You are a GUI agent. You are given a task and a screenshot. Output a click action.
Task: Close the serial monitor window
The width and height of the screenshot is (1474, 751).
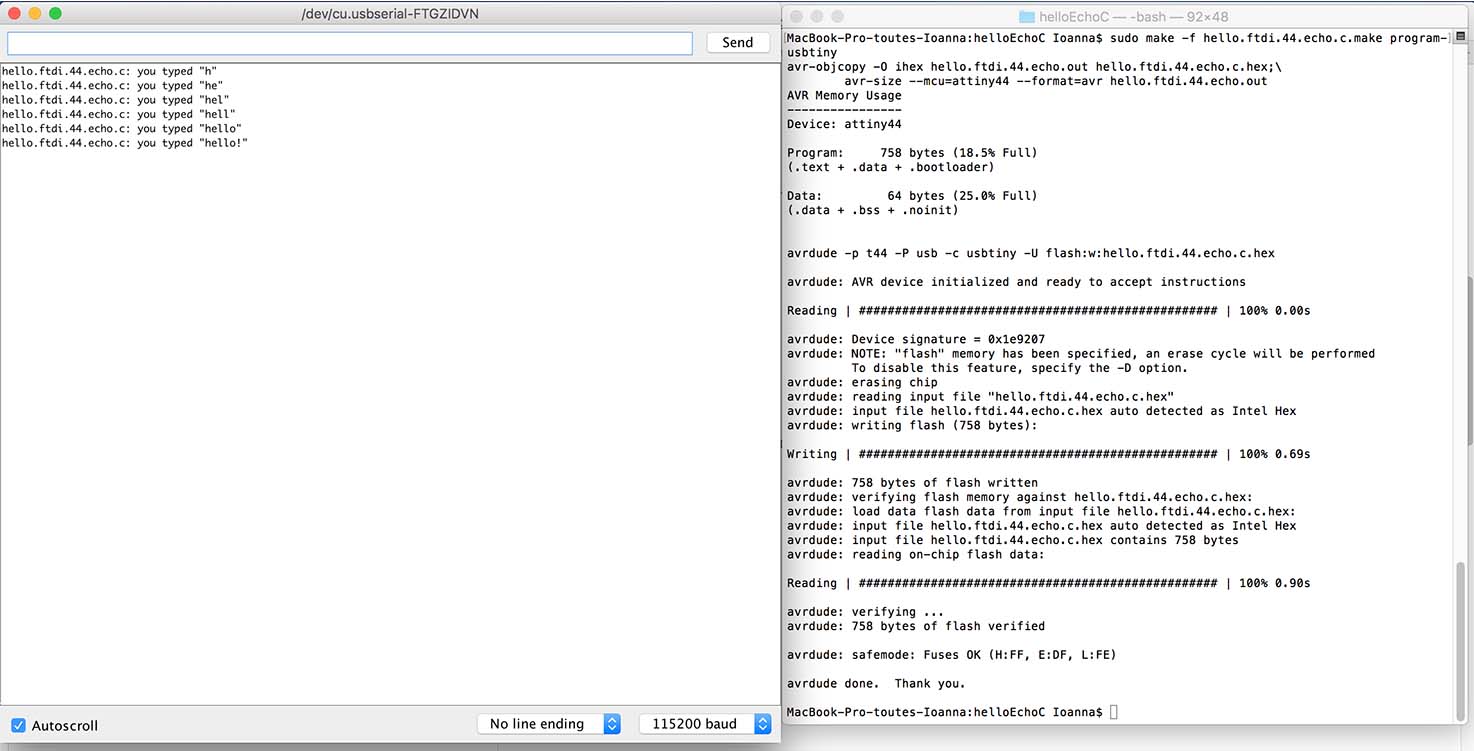point(14,14)
